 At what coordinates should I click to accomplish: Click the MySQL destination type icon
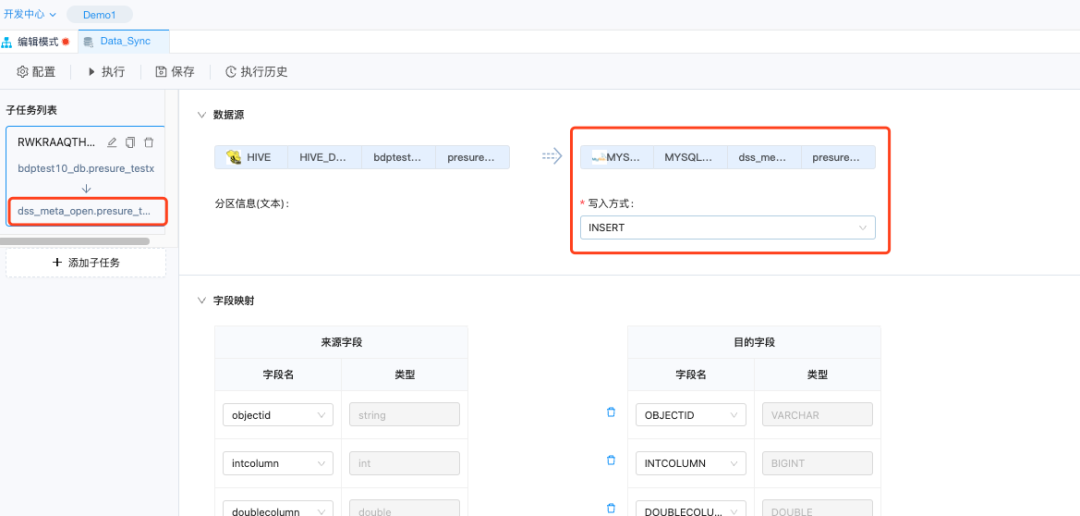598,157
